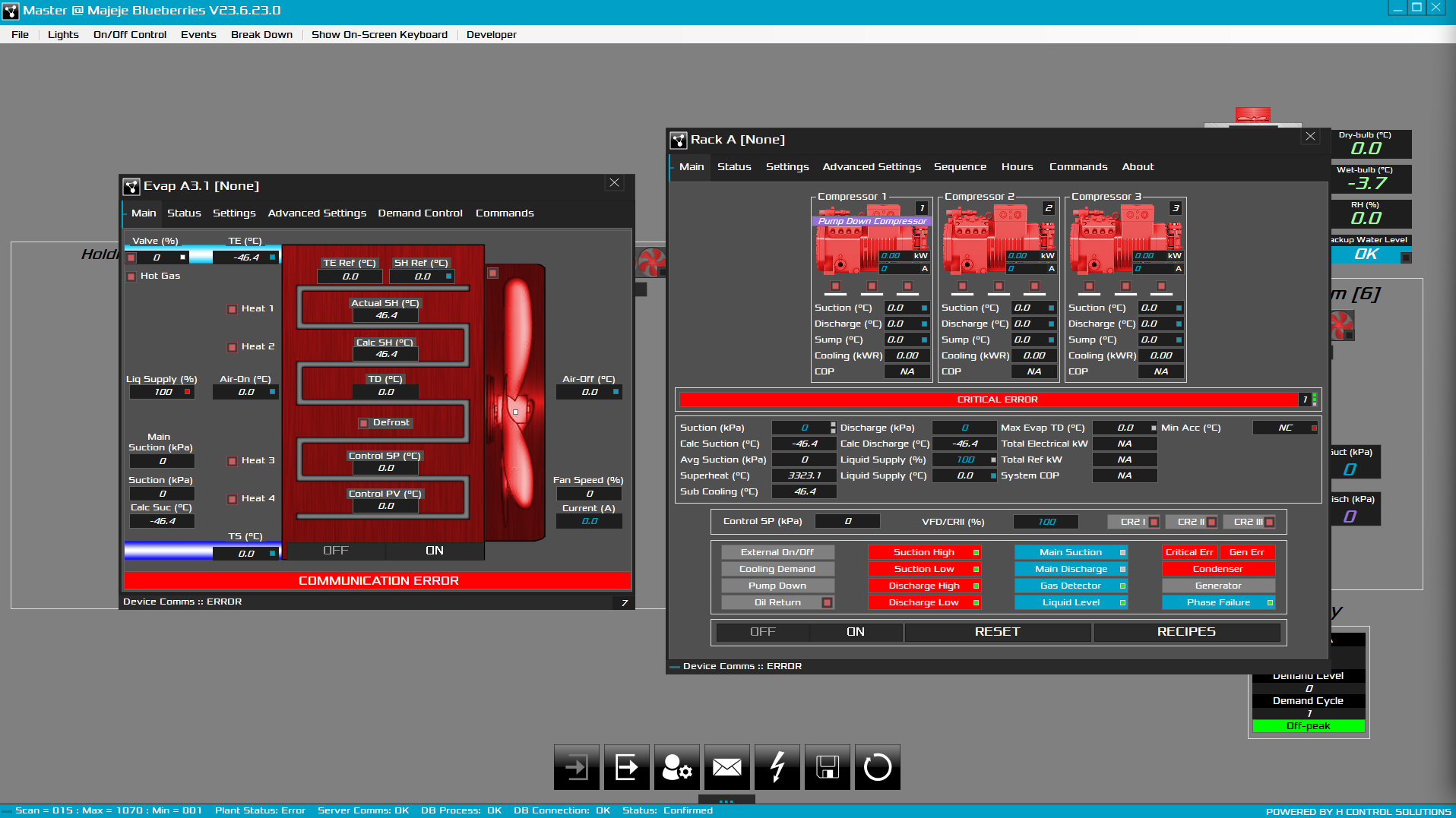Switch Rack A to OFF

[763, 632]
